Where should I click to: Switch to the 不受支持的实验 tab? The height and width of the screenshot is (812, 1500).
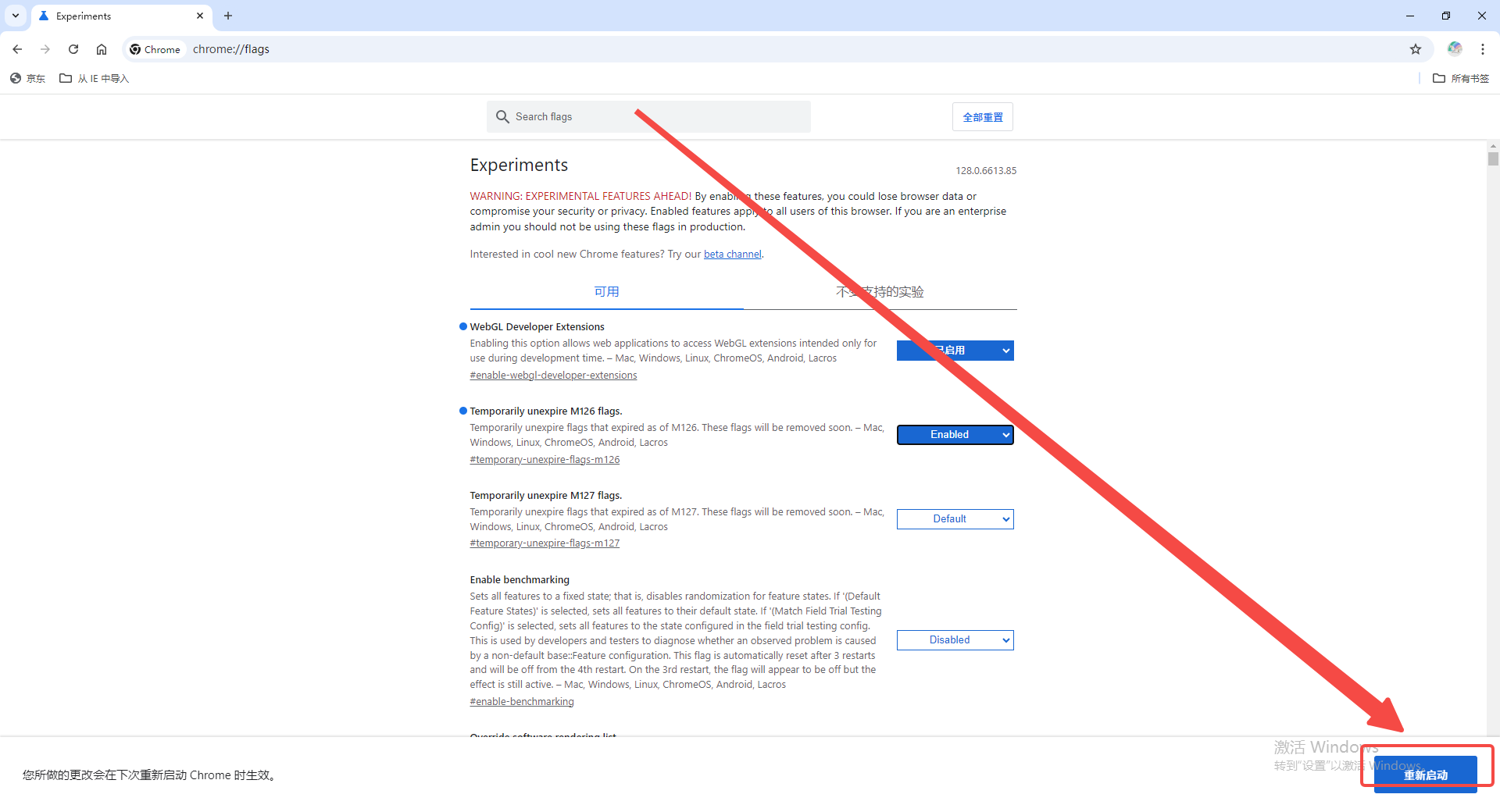pyautogui.click(x=880, y=291)
